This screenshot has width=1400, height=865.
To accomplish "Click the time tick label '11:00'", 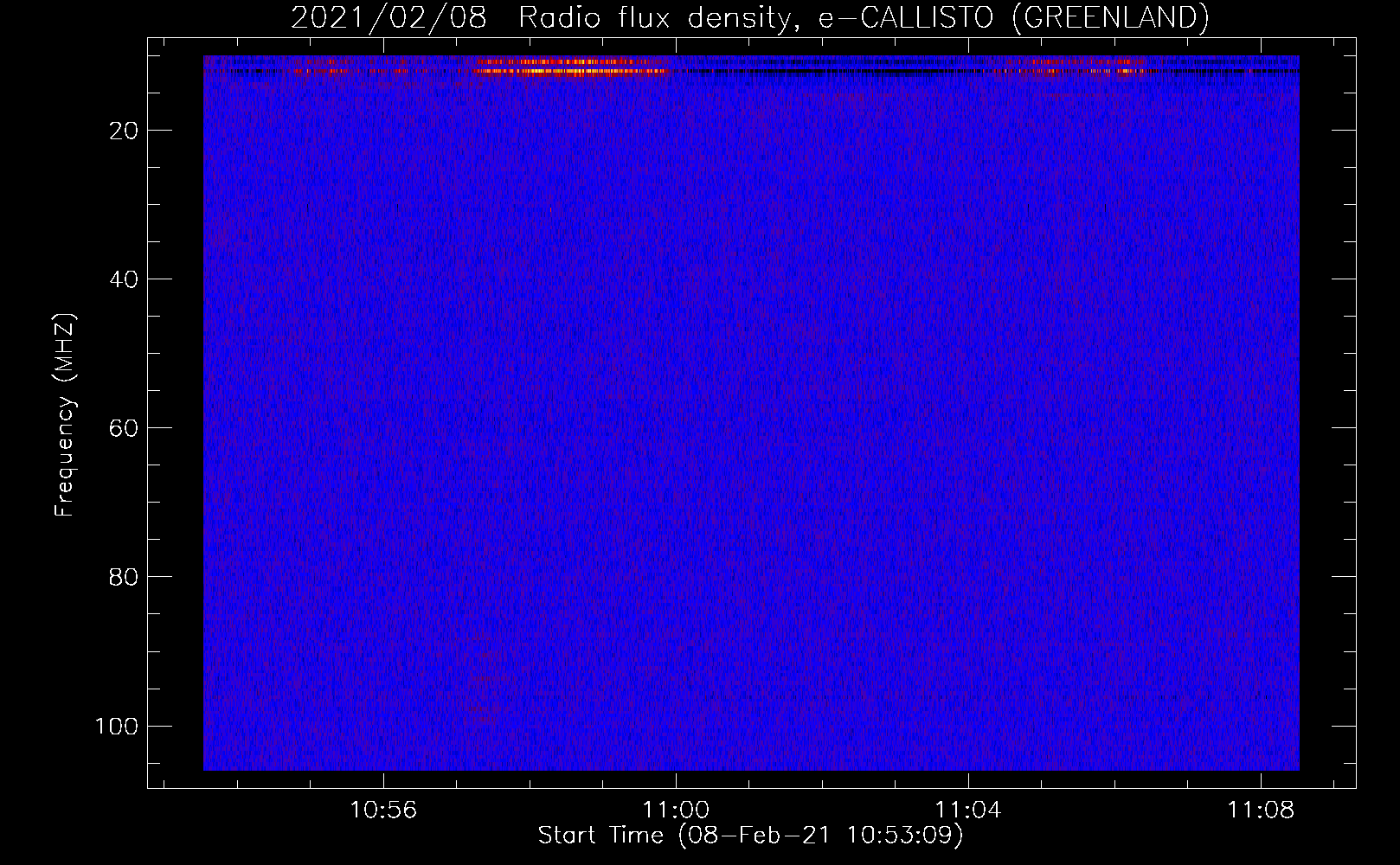I will coord(676,810).
